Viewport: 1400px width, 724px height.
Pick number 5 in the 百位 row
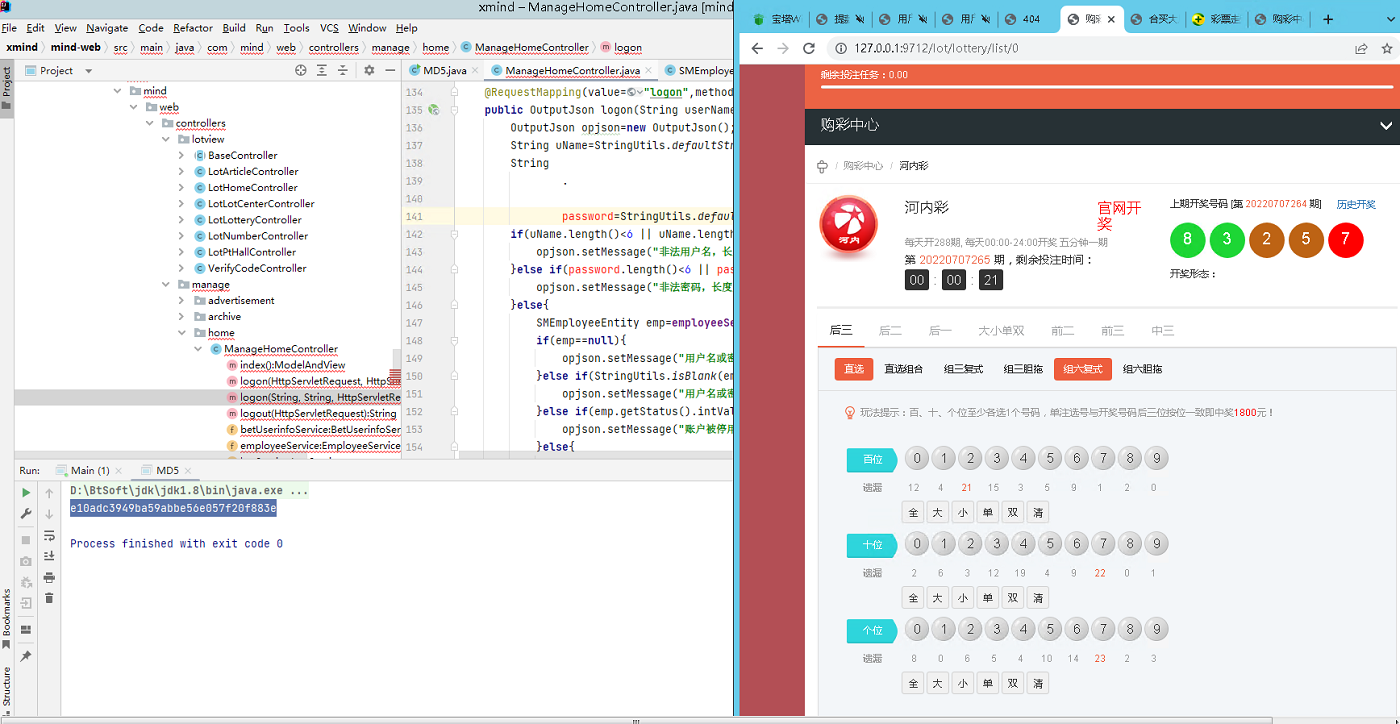click(1049, 459)
